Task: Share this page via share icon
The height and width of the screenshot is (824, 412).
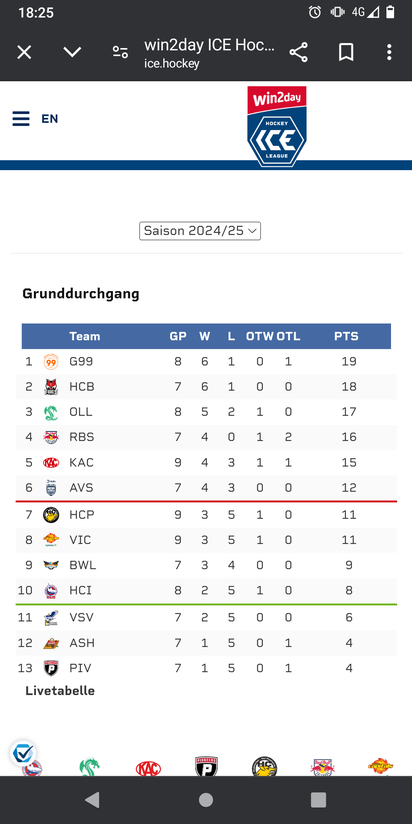Action: [x=298, y=52]
